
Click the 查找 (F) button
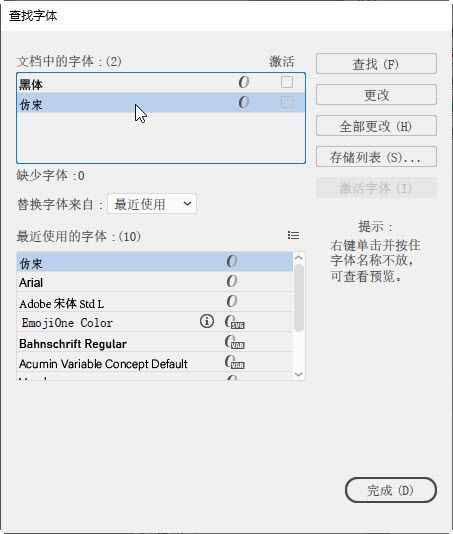pos(376,64)
